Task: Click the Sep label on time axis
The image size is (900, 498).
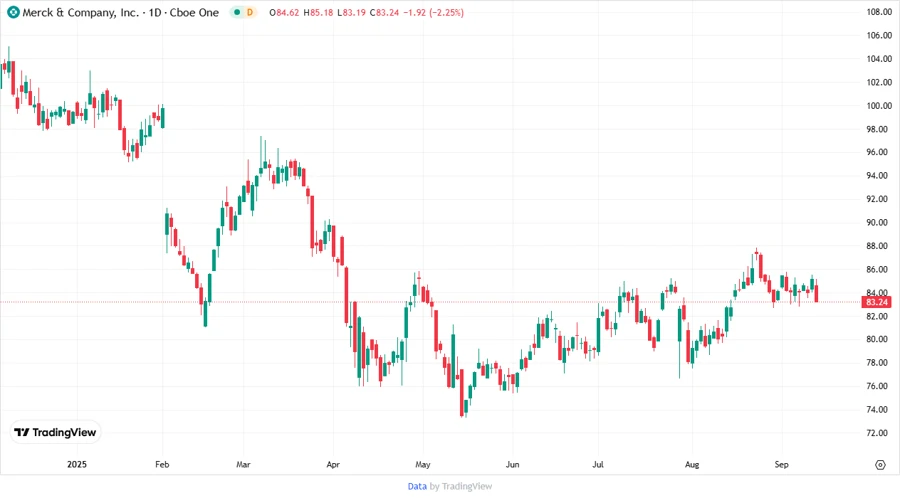Action: (782, 464)
